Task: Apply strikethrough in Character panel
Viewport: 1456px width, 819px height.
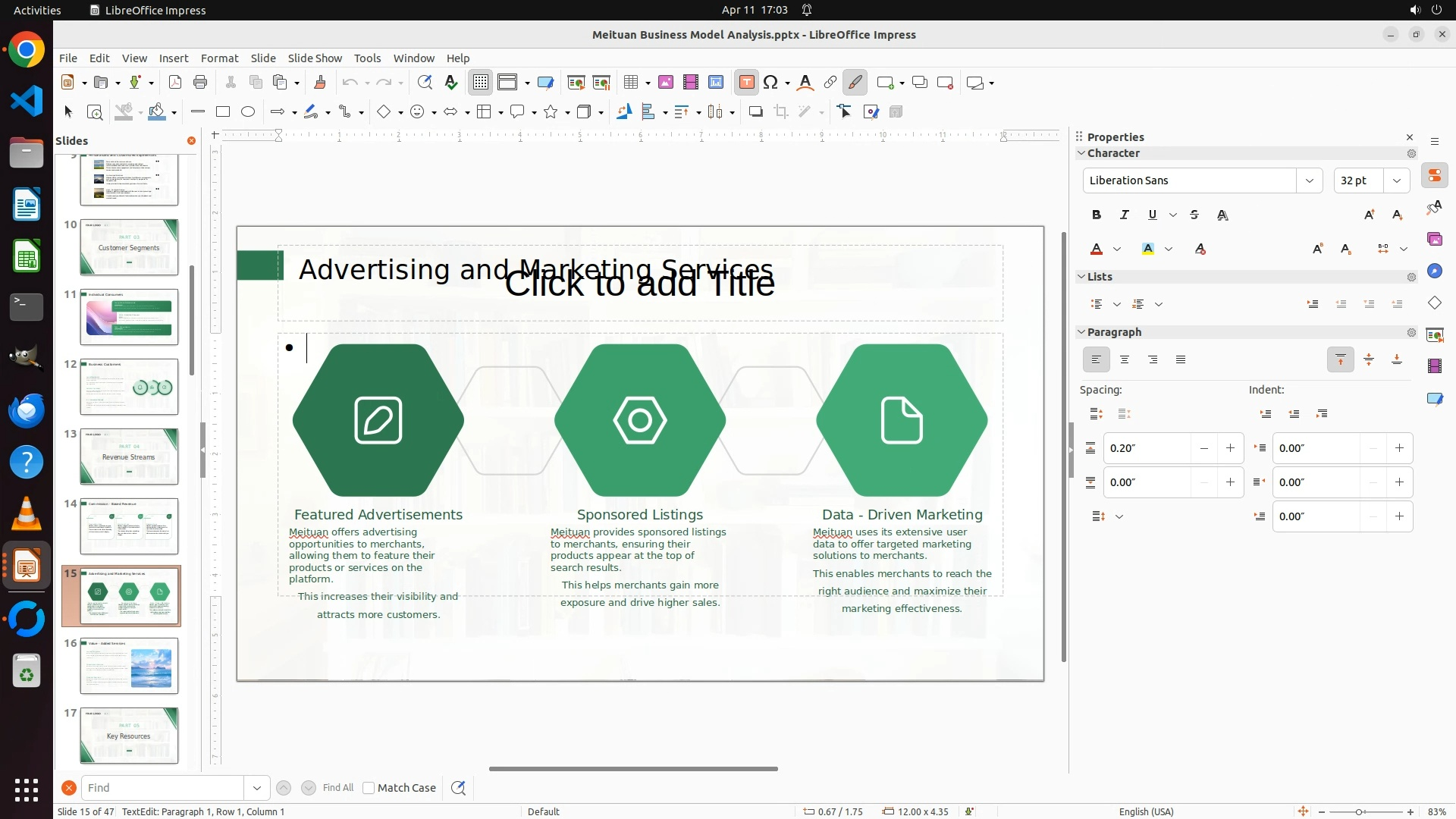Action: 1194,215
